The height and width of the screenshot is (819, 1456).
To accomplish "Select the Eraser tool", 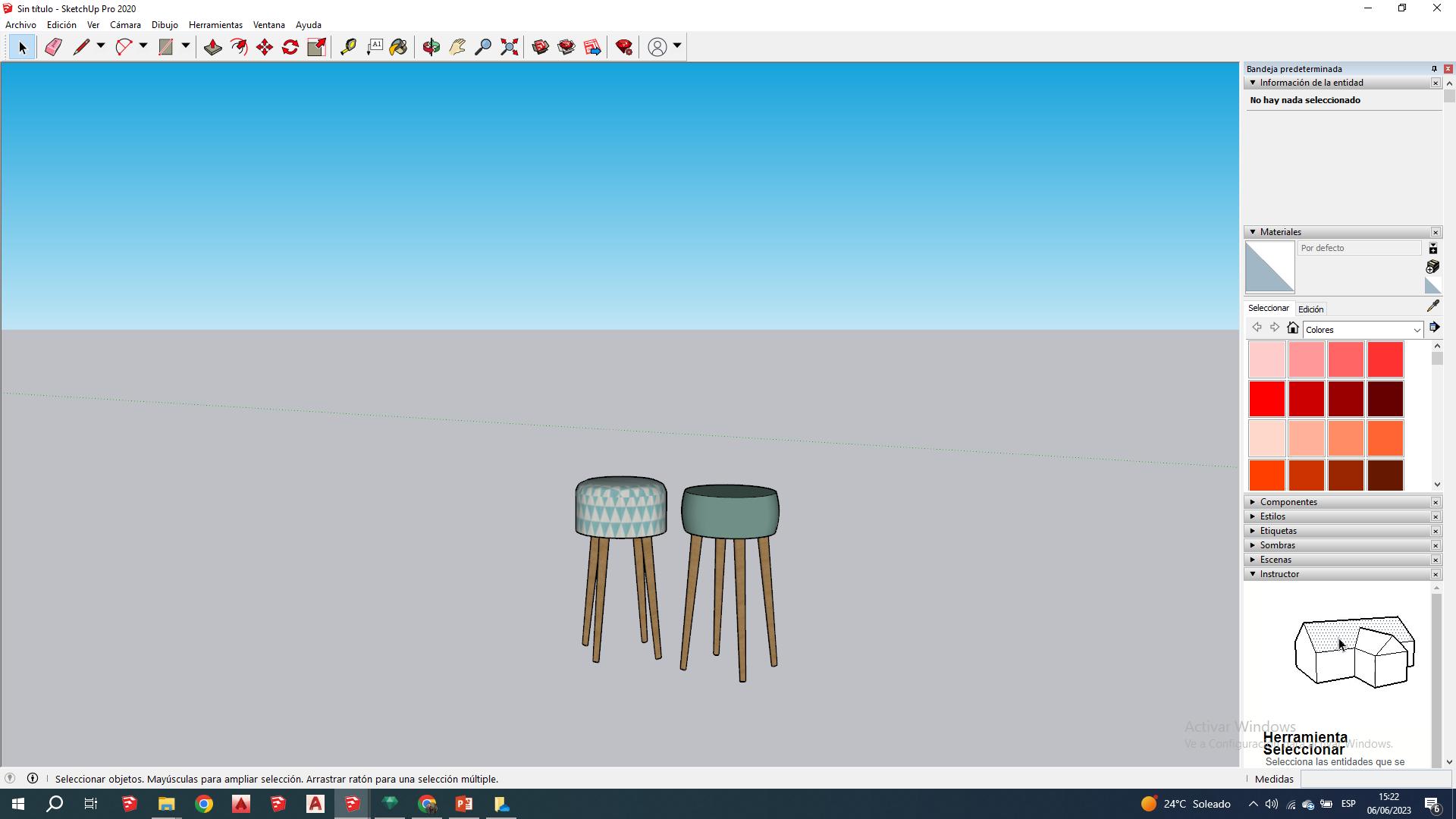I will pyautogui.click(x=53, y=47).
